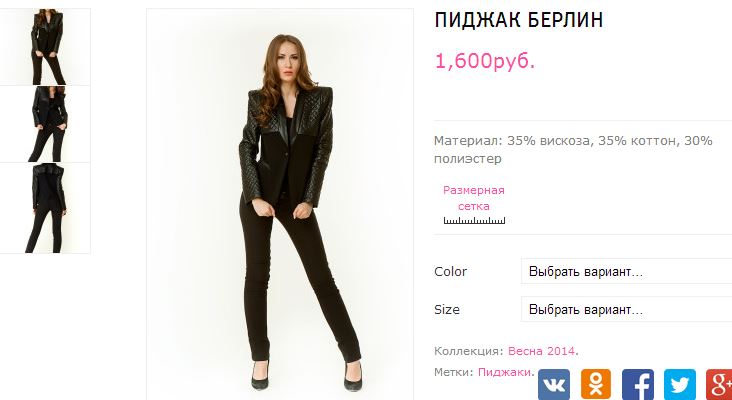Screen dimensions: 732x400
Task: Open the Color variant dropdown
Action: click(626, 271)
